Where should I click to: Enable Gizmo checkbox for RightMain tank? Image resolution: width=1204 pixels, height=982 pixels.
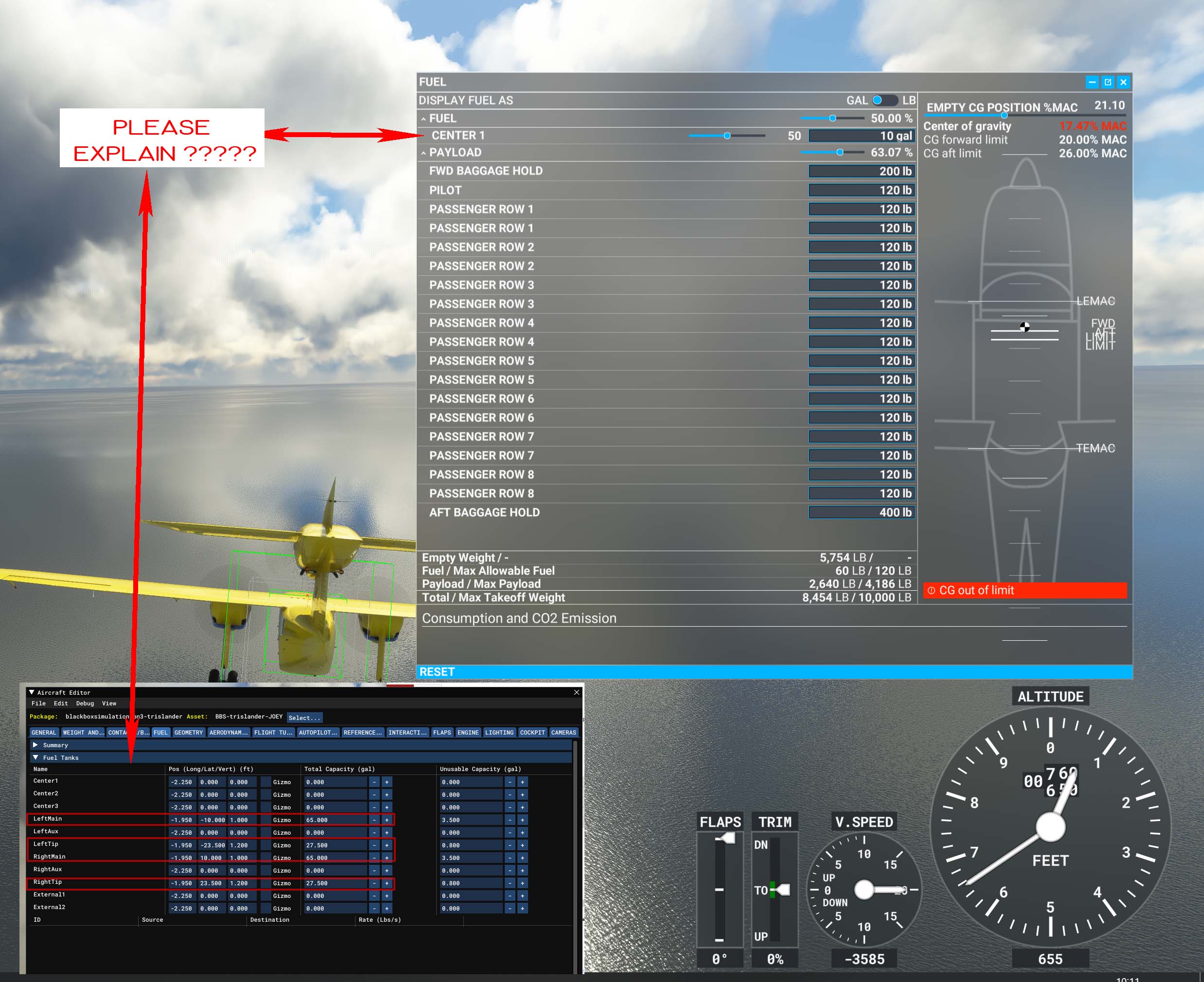[265, 858]
